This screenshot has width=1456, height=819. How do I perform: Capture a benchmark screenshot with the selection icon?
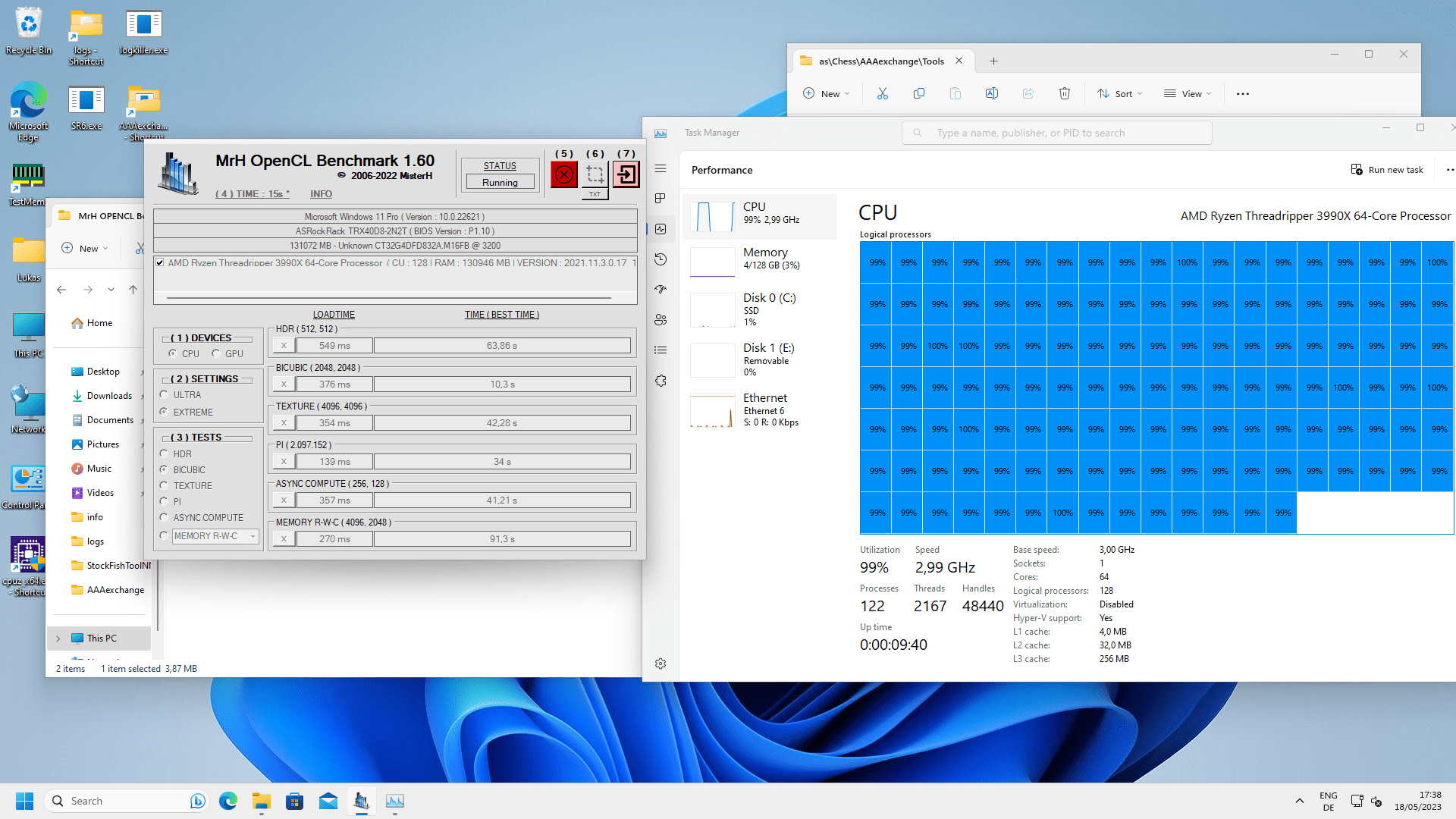tap(595, 175)
